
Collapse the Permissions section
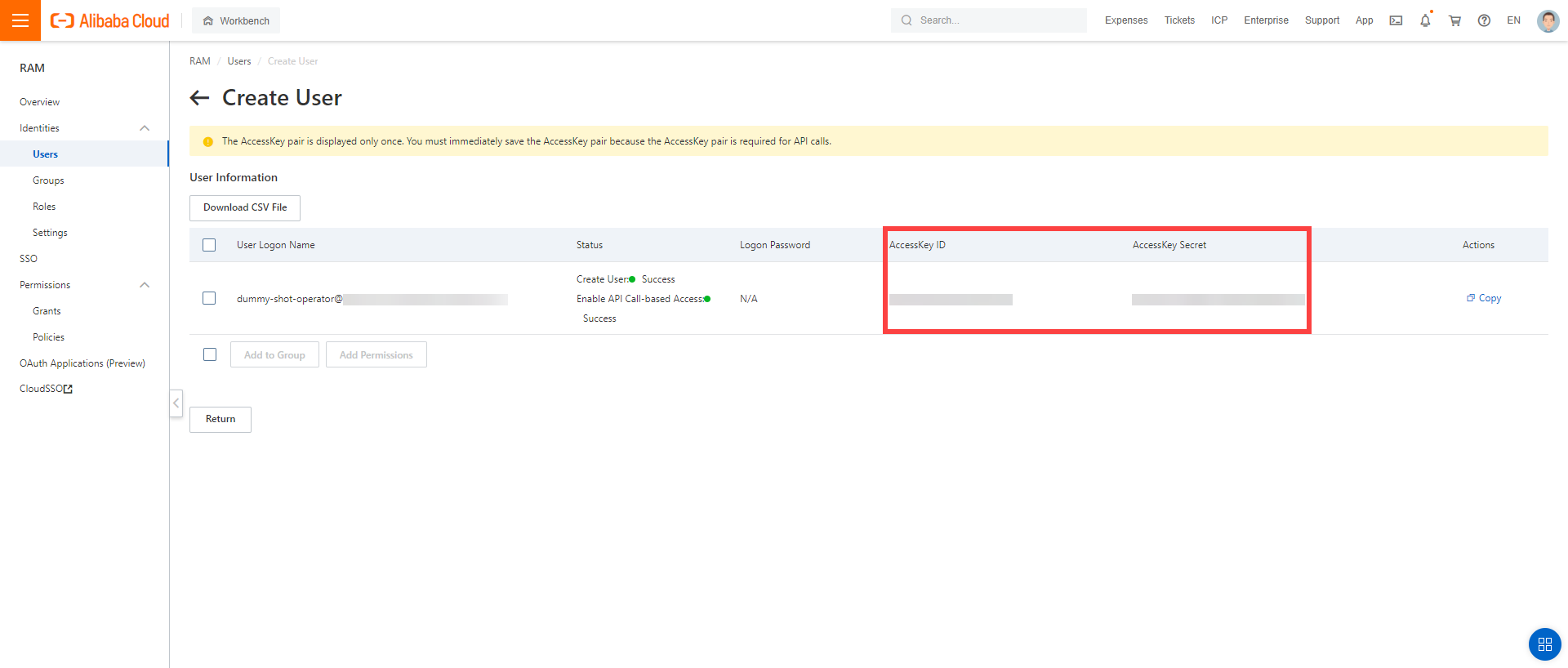pos(145,285)
